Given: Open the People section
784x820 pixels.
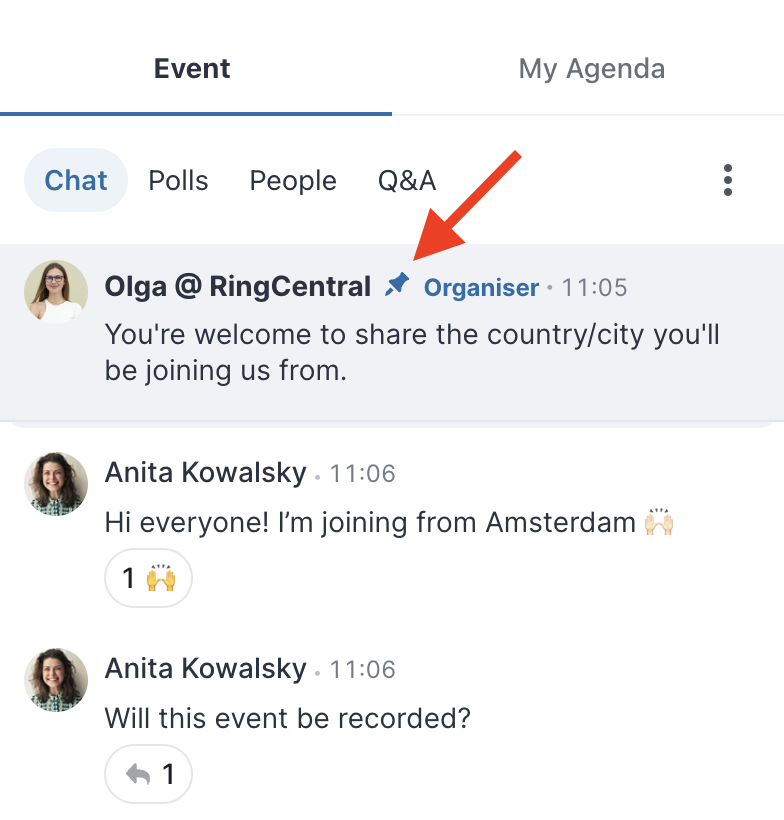Looking at the screenshot, I should (x=293, y=181).
